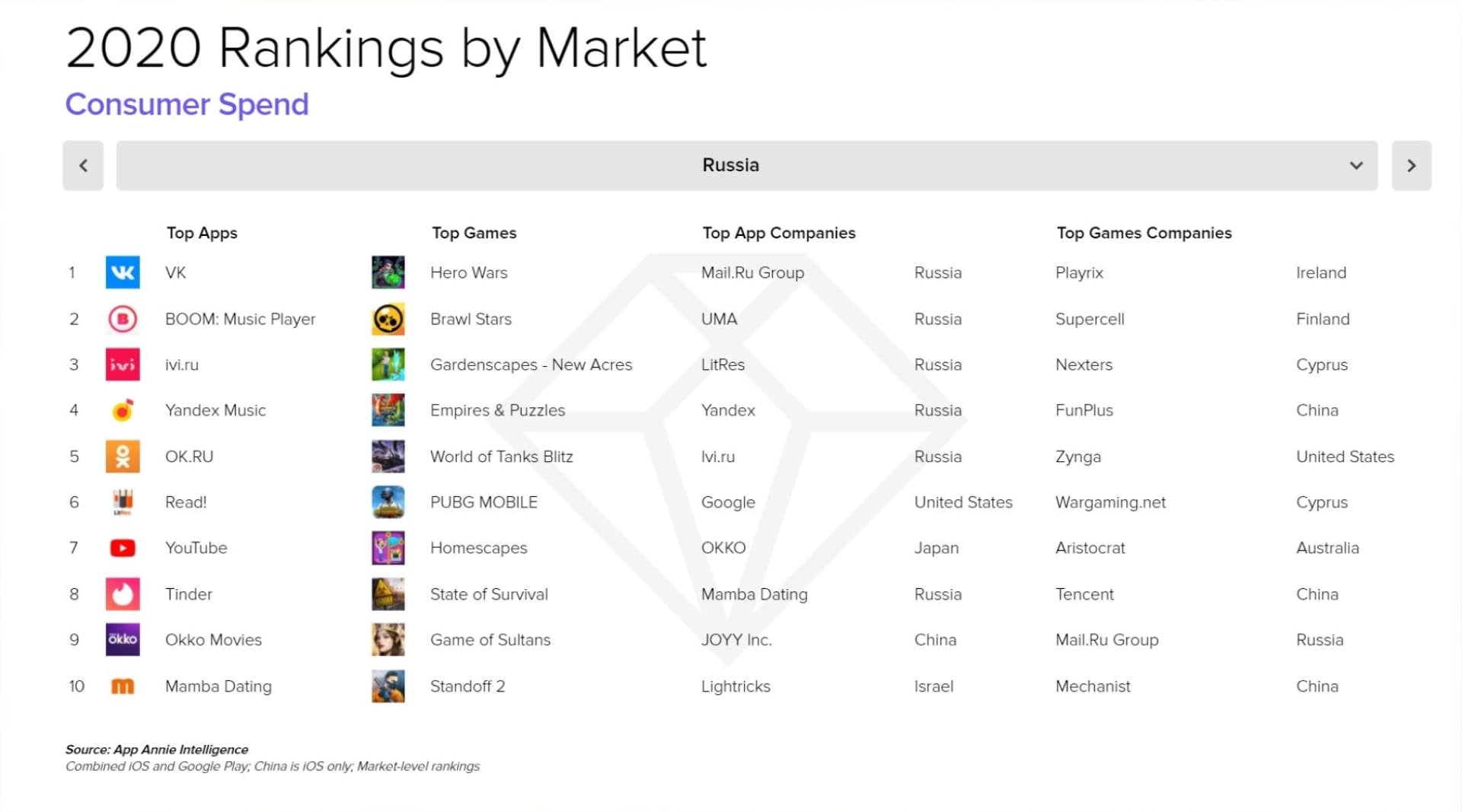Go to next market with right arrow
Viewport: 1462px width, 812px height.
point(1412,165)
